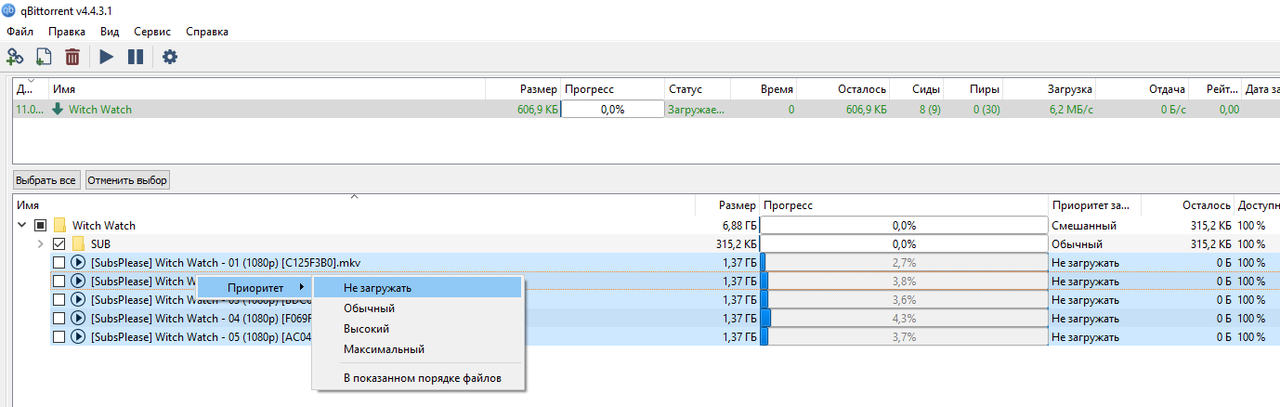Image resolution: width=1280 pixels, height=407 pixels.
Task: Sort torrents by Загрузка column header
Action: click(1052, 89)
